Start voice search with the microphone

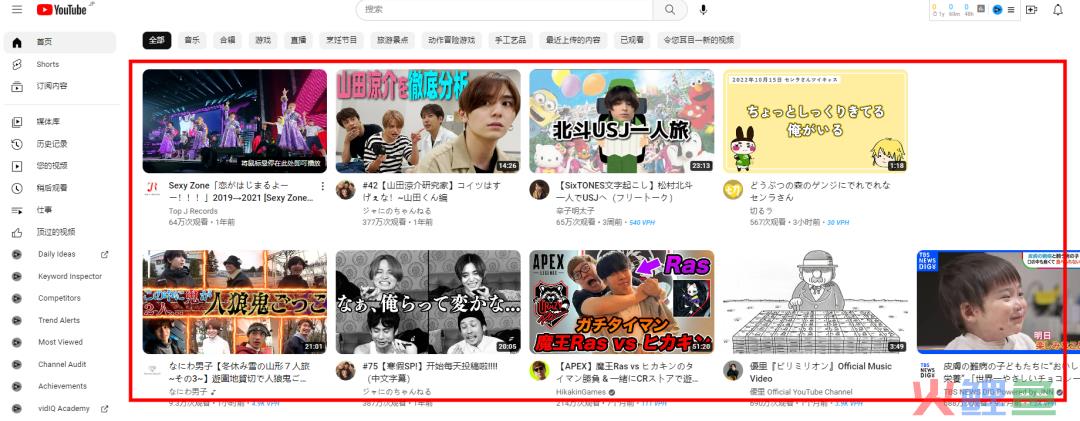tap(703, 10)
